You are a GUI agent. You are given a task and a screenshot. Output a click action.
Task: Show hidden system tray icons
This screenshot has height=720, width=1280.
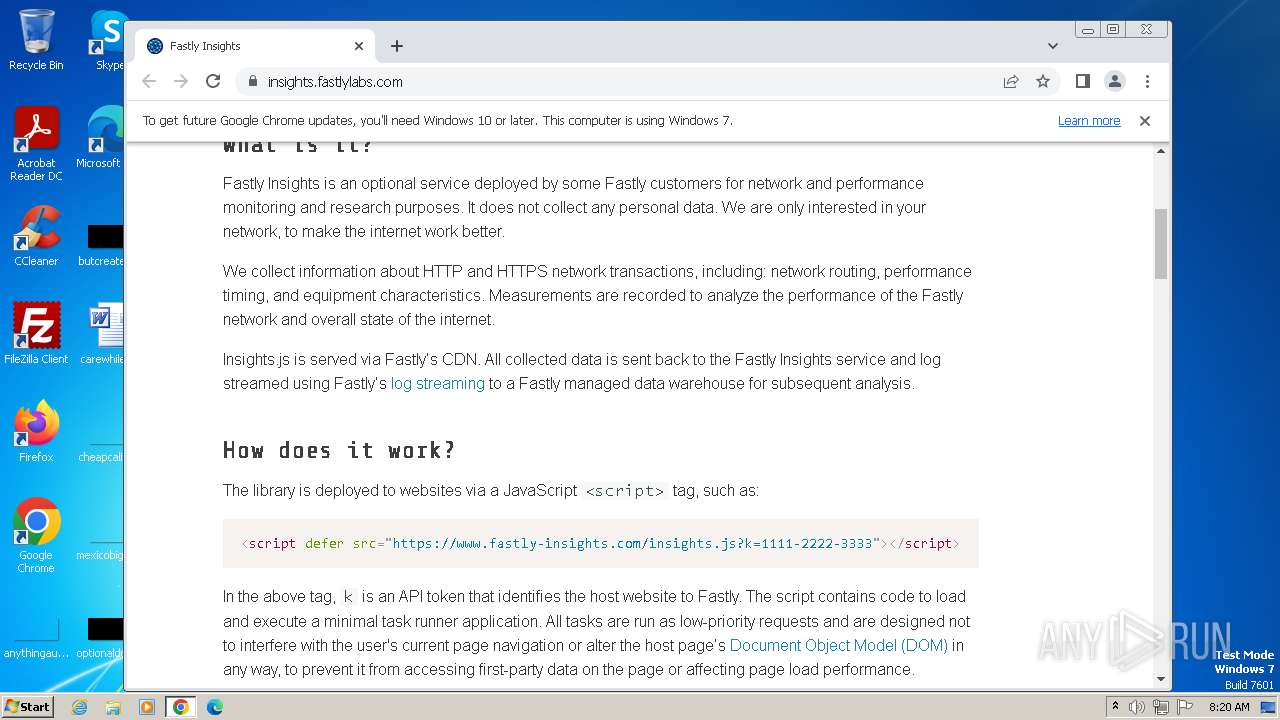1115,707
